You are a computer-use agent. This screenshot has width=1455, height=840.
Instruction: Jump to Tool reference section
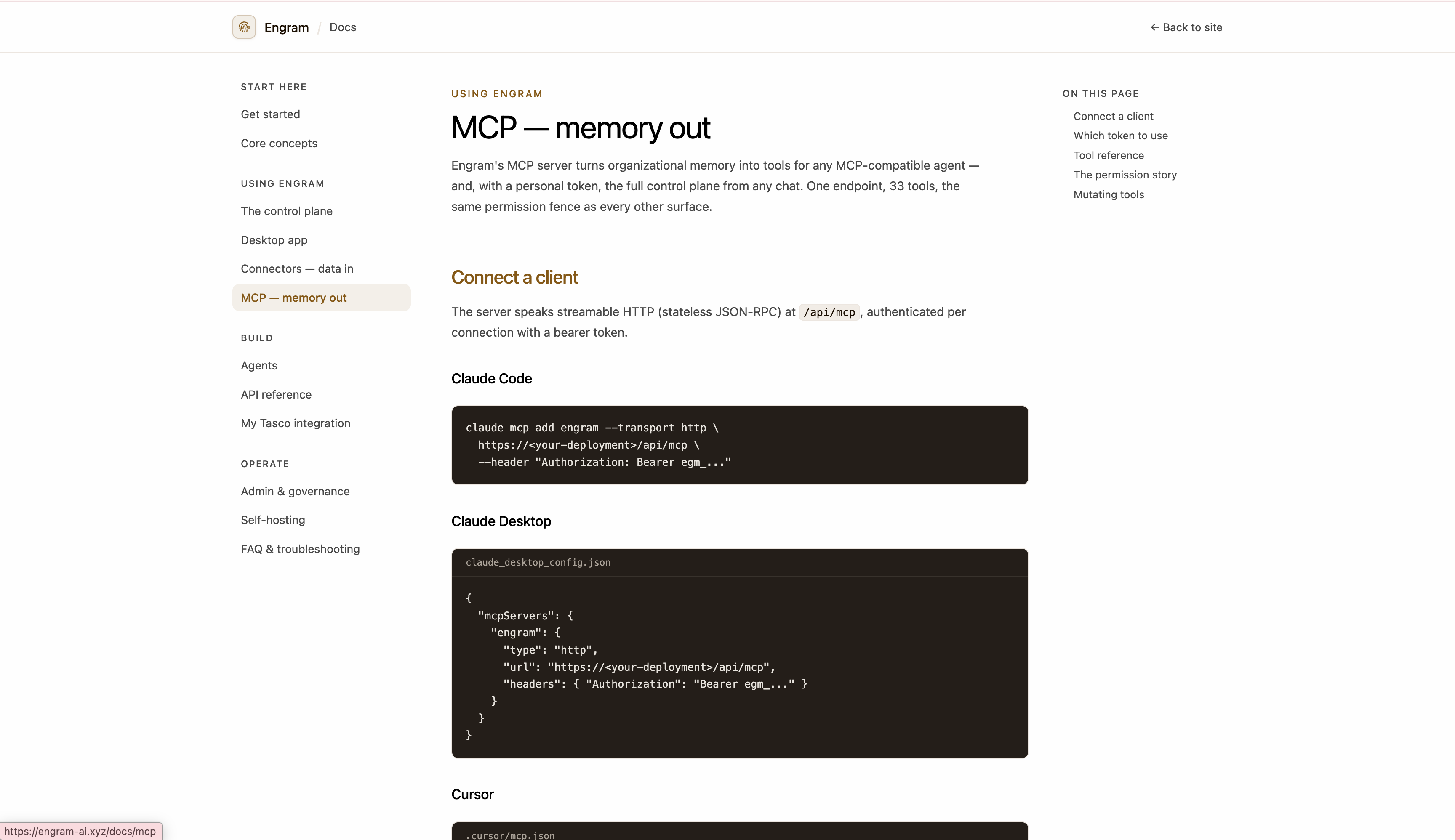pyautogui.click(x=1108, y=155)
